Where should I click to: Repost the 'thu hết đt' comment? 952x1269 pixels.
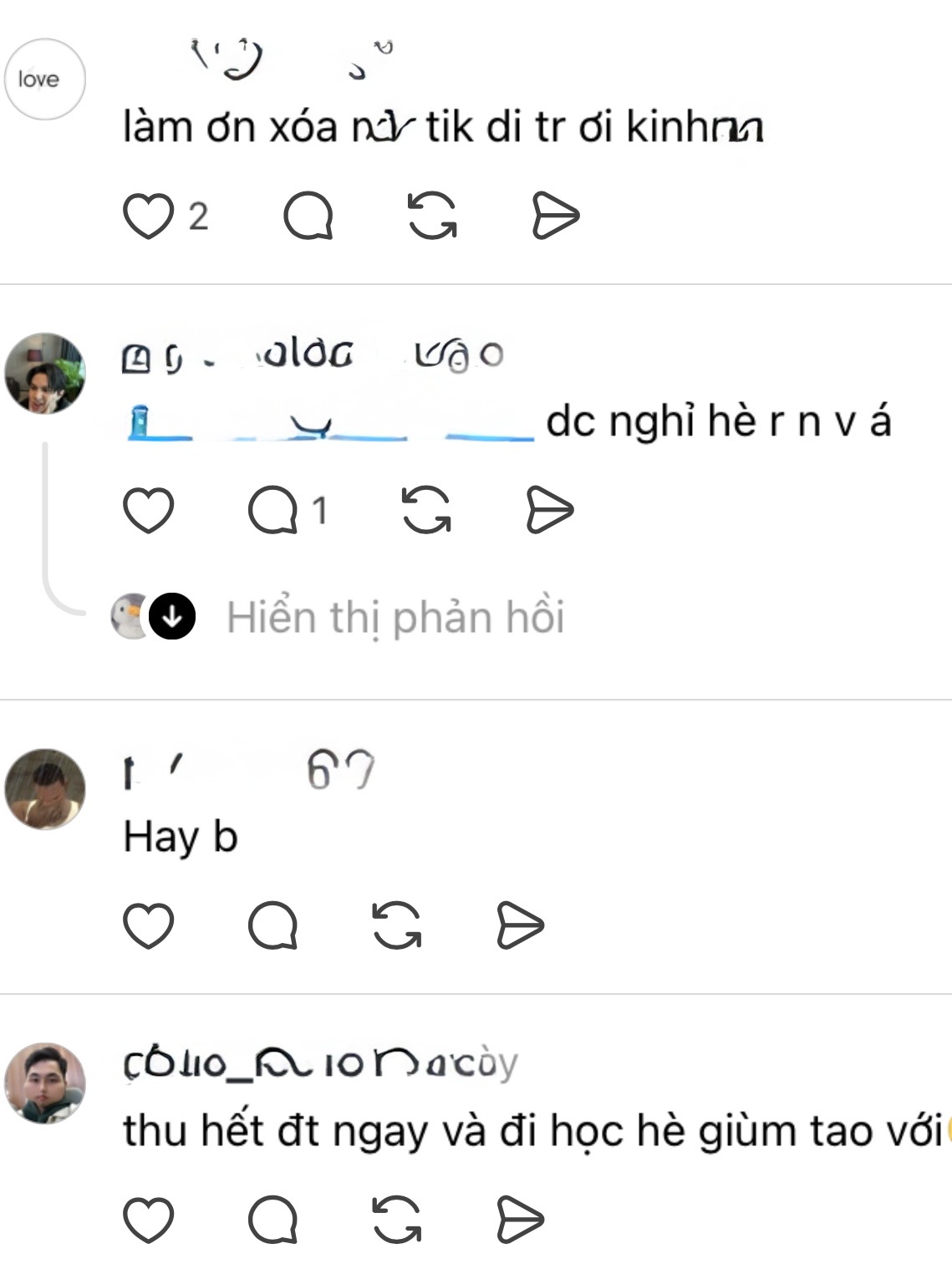(x=396, y=1220)
